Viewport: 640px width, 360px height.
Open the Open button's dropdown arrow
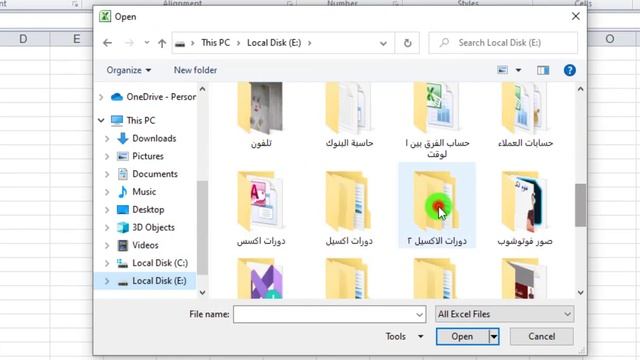494,337
